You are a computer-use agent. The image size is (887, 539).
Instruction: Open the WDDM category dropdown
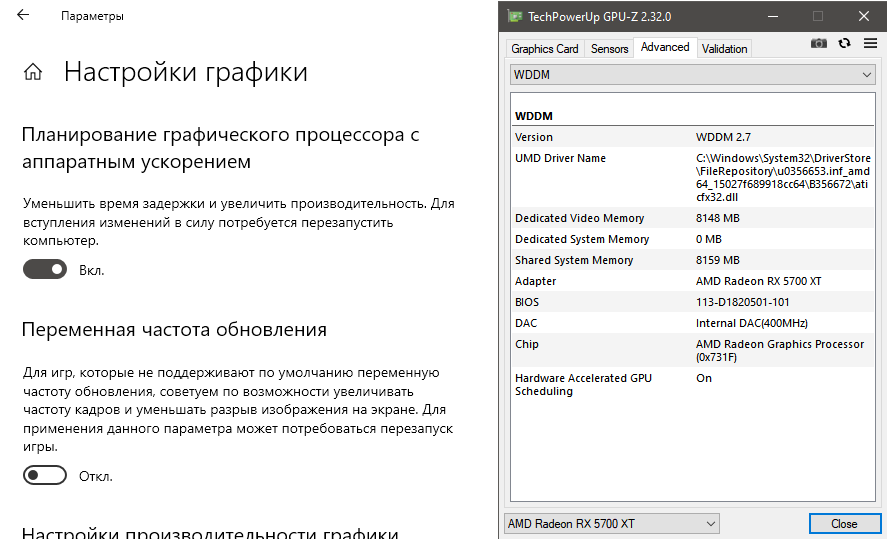coord(692,75)
